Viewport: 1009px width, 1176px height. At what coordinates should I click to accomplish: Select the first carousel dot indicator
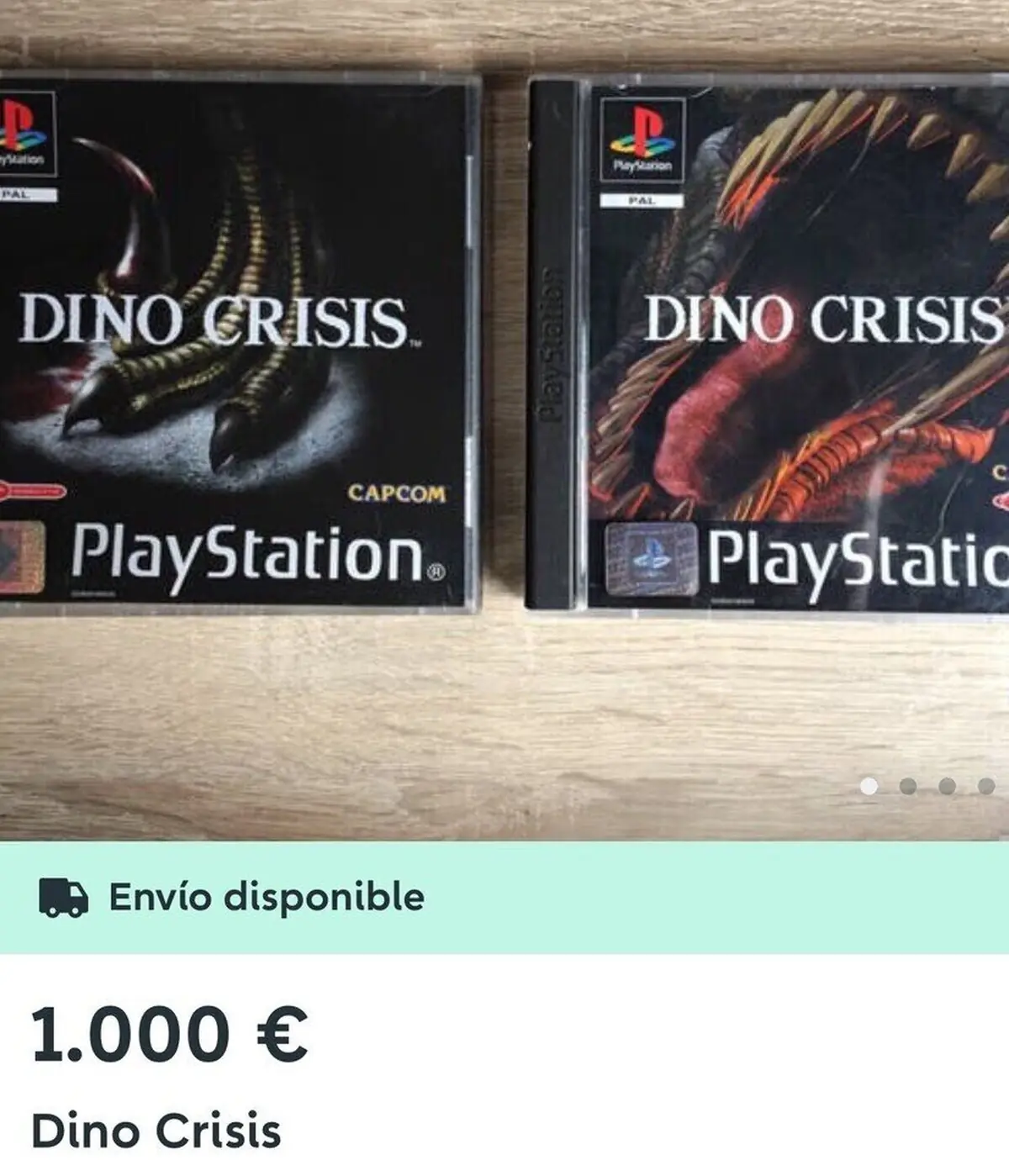click(869, 786)
